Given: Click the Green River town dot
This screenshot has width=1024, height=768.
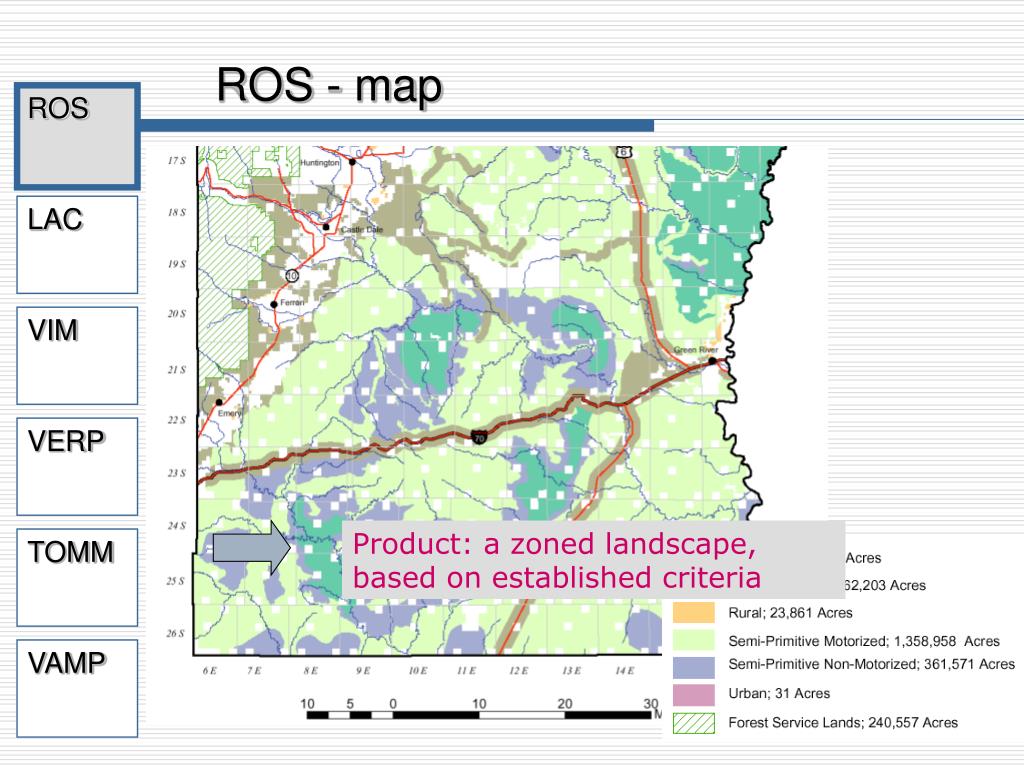Looking at the screenshot, I should click(x=712, y=361).
